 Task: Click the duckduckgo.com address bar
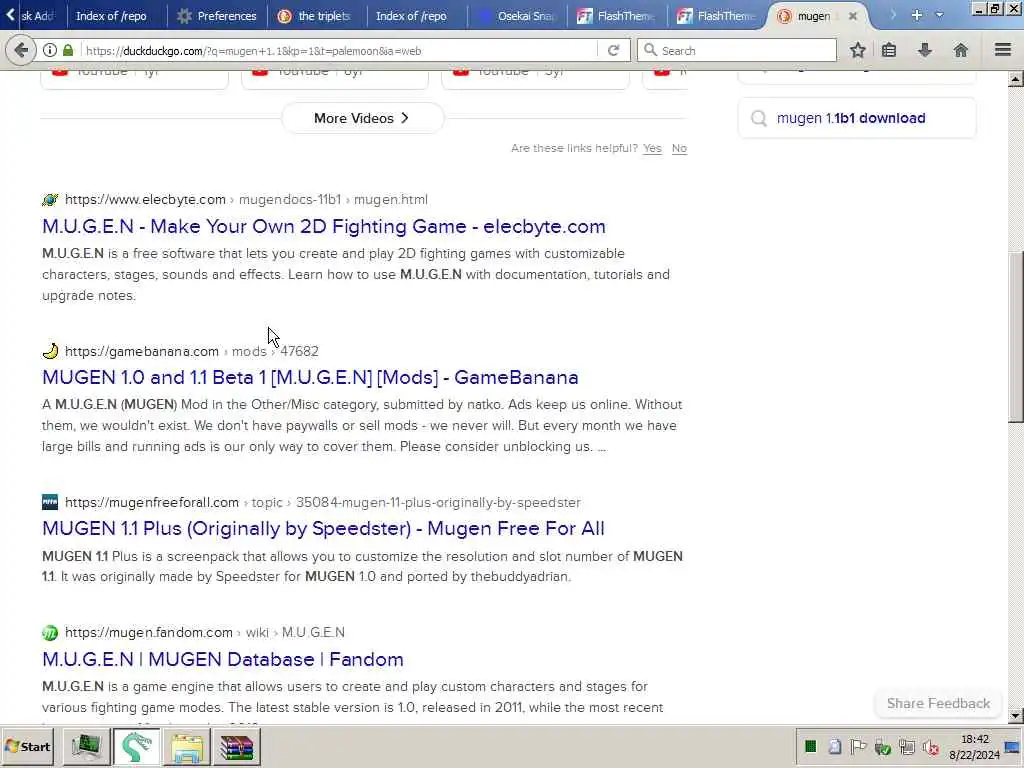point(340,50)
